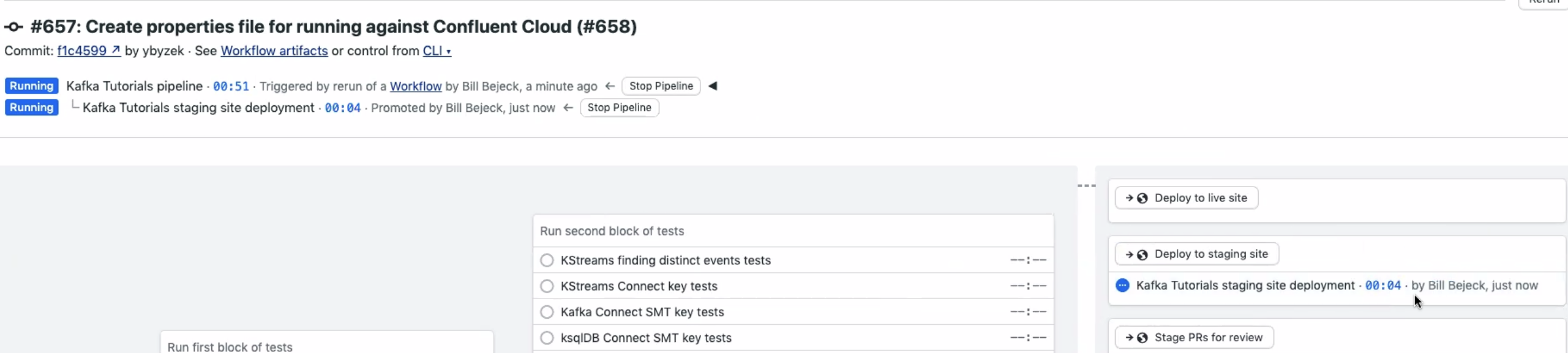The width and height of the screenshot is (1568, 353).
Task: Open KStreams finding distinct events tests job
Action: (x=793, y=260)
